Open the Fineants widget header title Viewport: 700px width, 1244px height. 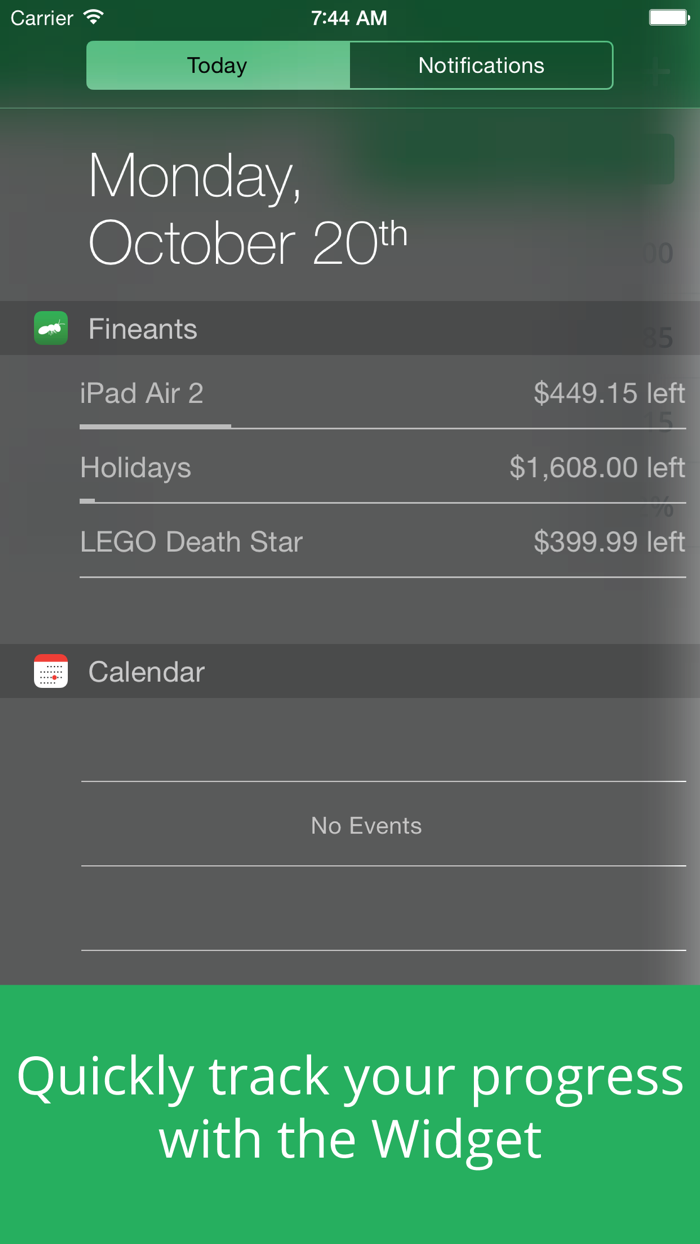pyautogui.click(x=143, y=329)
